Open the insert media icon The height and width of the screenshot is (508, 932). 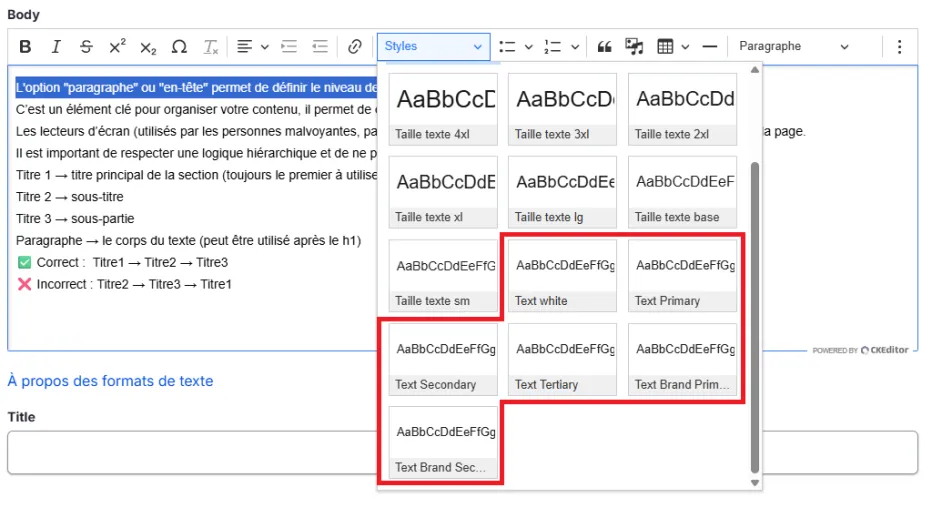(x=634, y=46)
